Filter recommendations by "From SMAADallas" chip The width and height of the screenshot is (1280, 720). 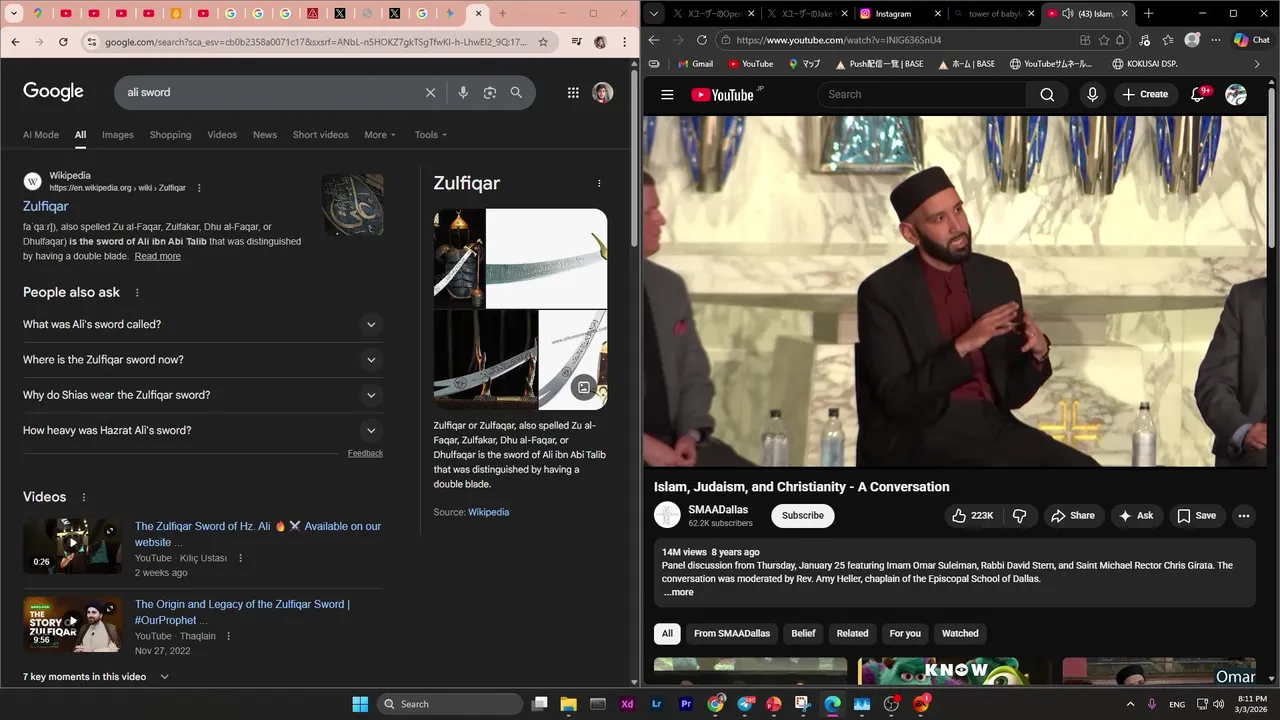click(732, 633)
